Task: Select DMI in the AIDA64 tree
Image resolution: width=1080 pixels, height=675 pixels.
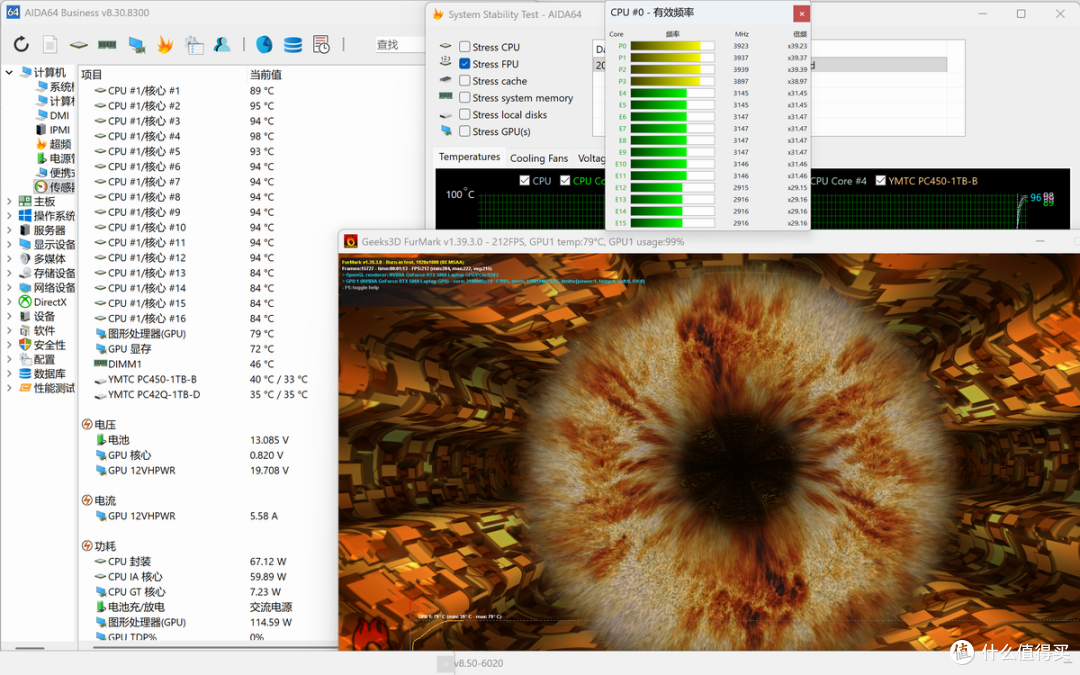Action: pyautogui.click(x=59, y=116)
